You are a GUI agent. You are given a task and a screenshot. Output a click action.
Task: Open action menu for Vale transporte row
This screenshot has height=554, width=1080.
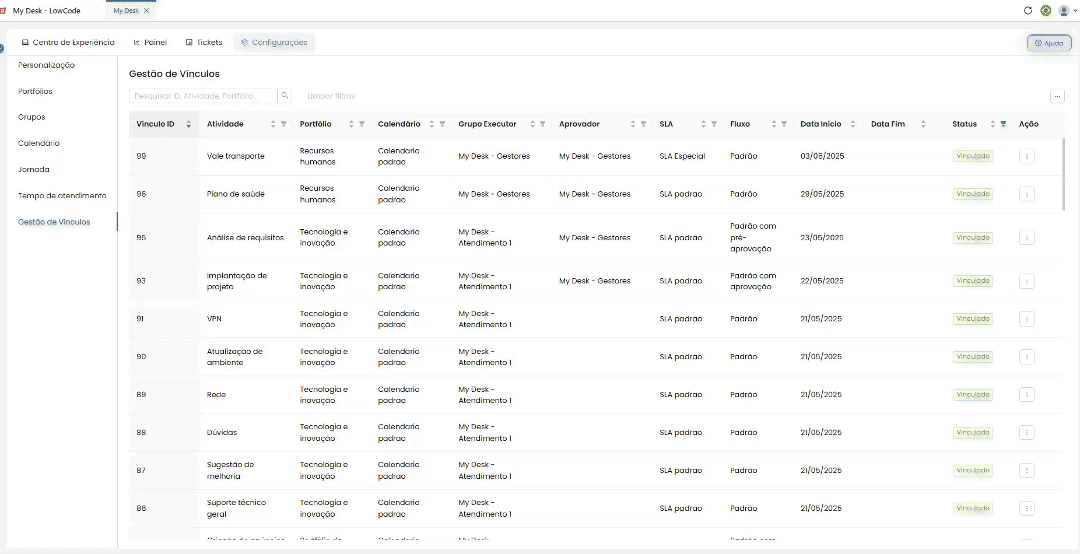pos(1026,156)
